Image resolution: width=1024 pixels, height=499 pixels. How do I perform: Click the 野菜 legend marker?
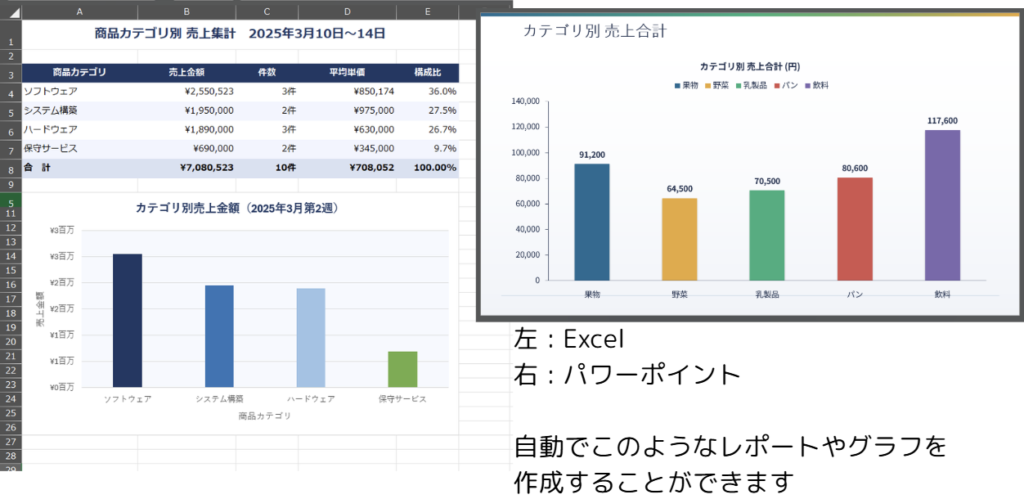[708, 86]
